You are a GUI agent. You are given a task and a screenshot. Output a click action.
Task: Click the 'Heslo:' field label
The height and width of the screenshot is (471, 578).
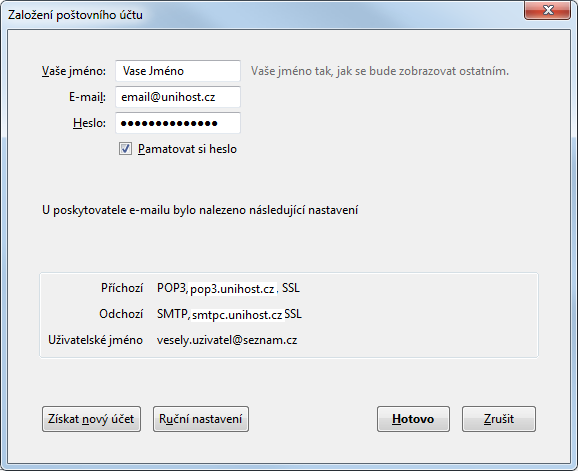pyautogui.click(x=90, y=123)
